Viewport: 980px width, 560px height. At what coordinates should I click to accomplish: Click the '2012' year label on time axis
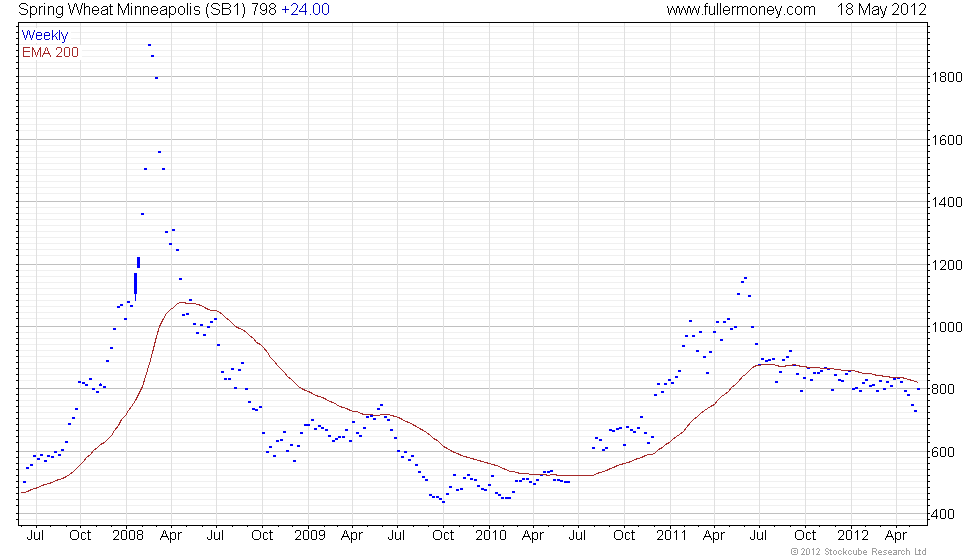[852, 536]
